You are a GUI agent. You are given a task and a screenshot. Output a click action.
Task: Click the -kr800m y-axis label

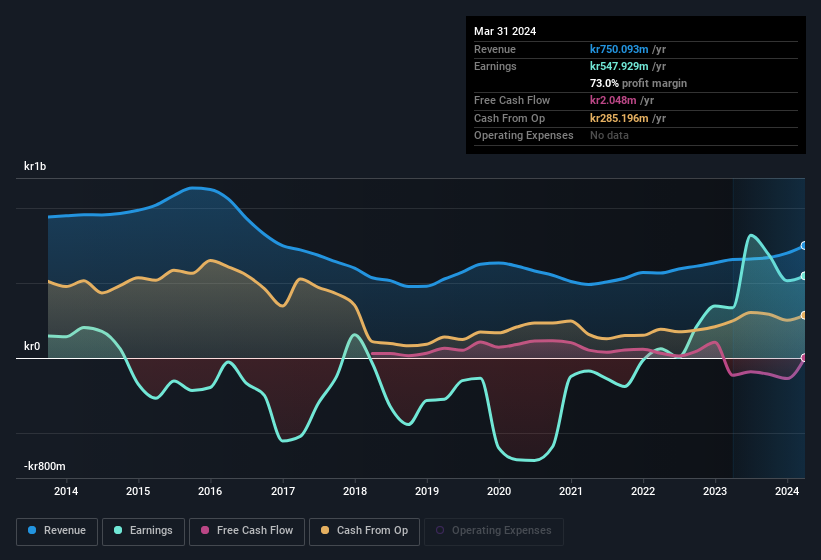(x=45, y=466)
